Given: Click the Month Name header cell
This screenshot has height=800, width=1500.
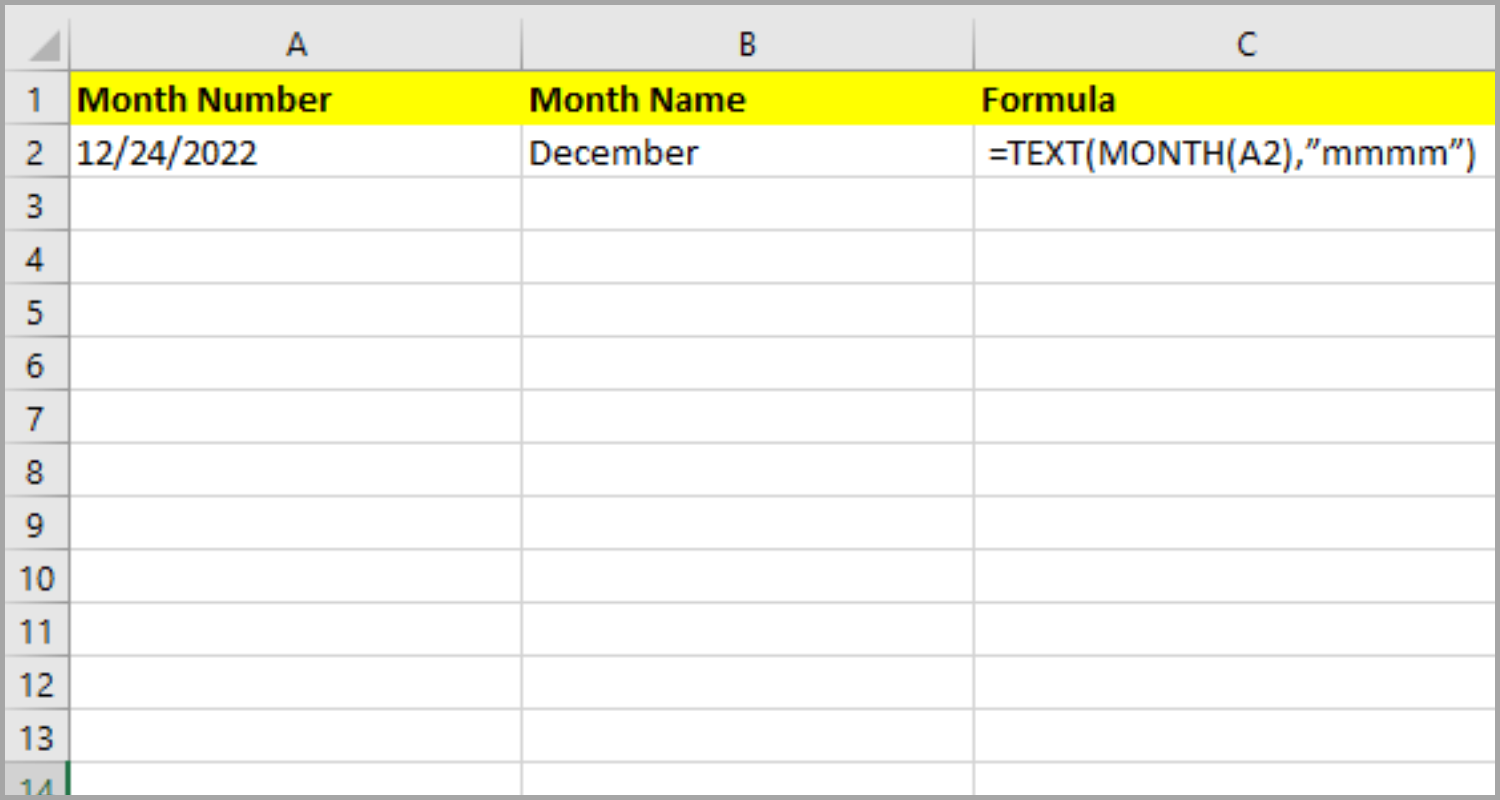Looking at the screenshot, I should point(745,98).
